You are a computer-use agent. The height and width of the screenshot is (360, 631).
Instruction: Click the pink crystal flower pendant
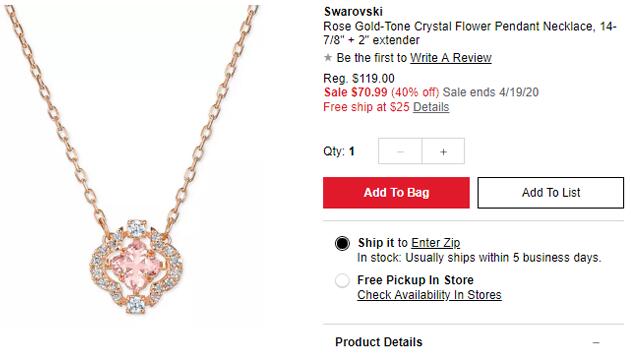pyautogui.click(x=136, y=267)
